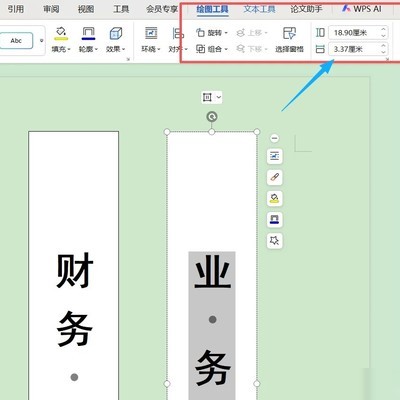Screen dimensions: 400x400
Task: Click the 下移 (Send Backward) button
Action: point(252,49)
